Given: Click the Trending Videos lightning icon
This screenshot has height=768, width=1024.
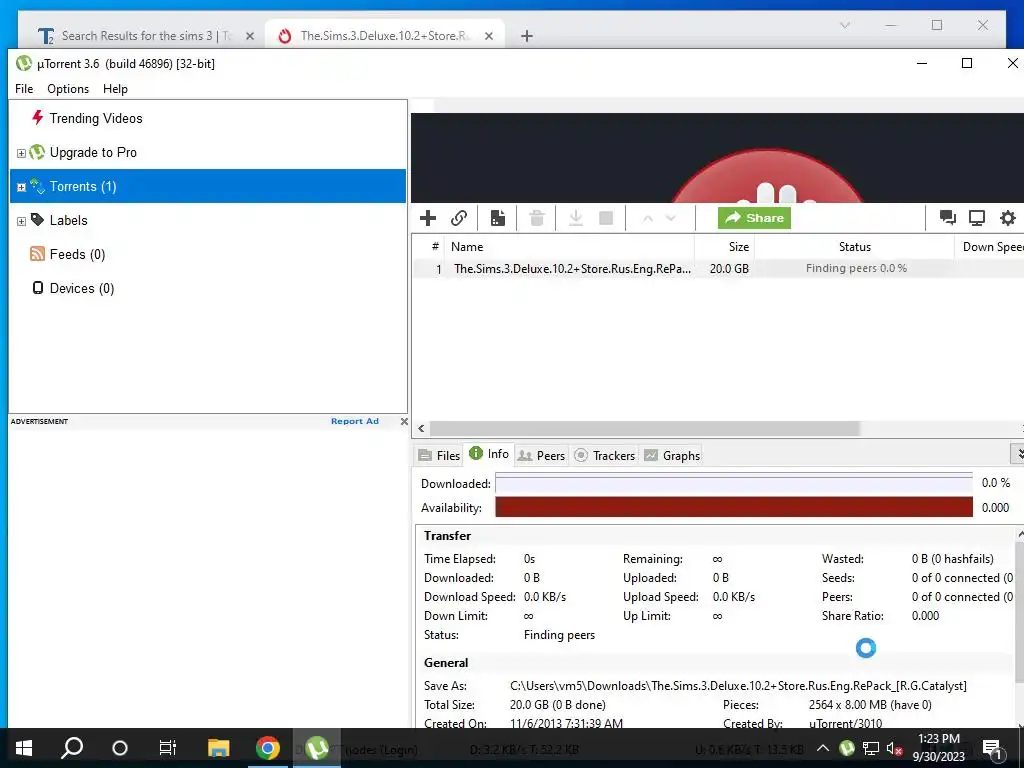Looking at the screenshot, I should (37, 118).
